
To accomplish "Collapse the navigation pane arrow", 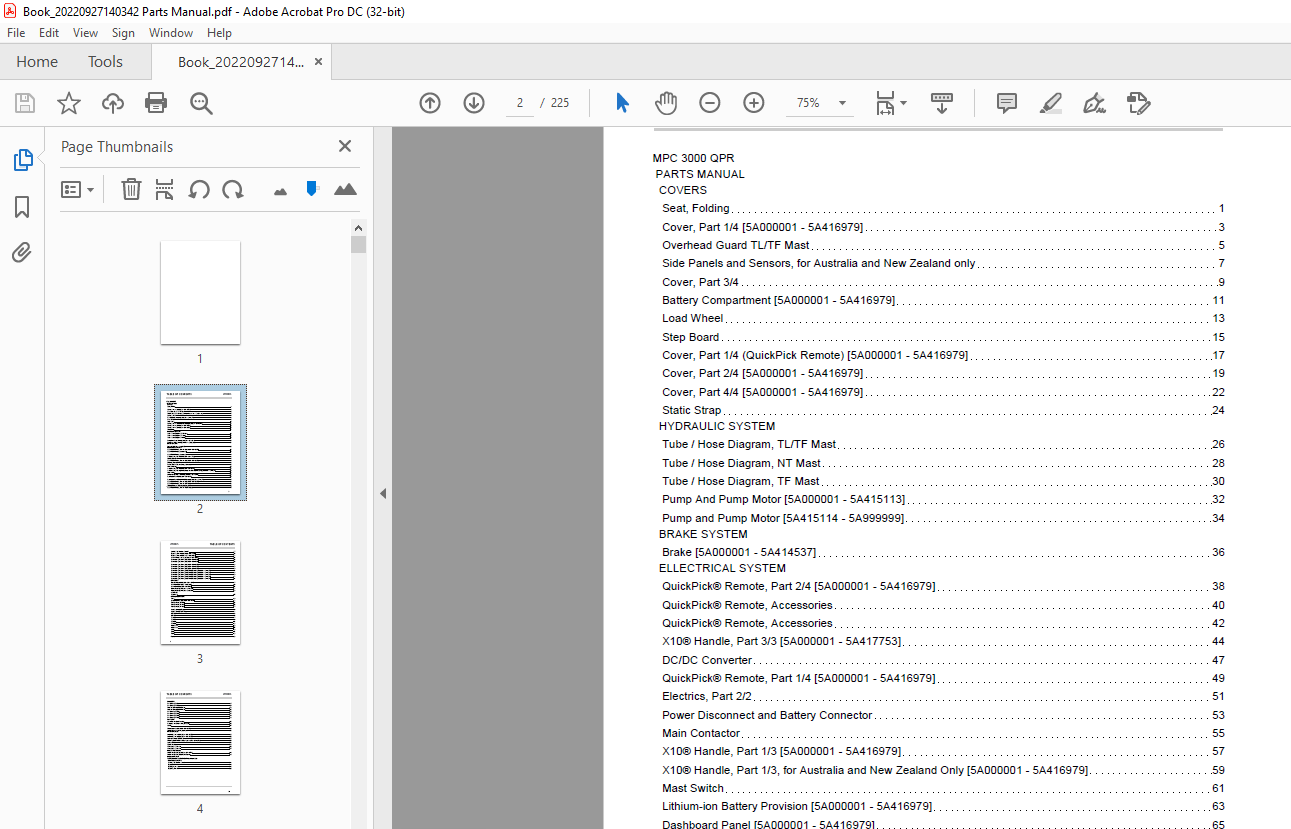I will (382, 493).
